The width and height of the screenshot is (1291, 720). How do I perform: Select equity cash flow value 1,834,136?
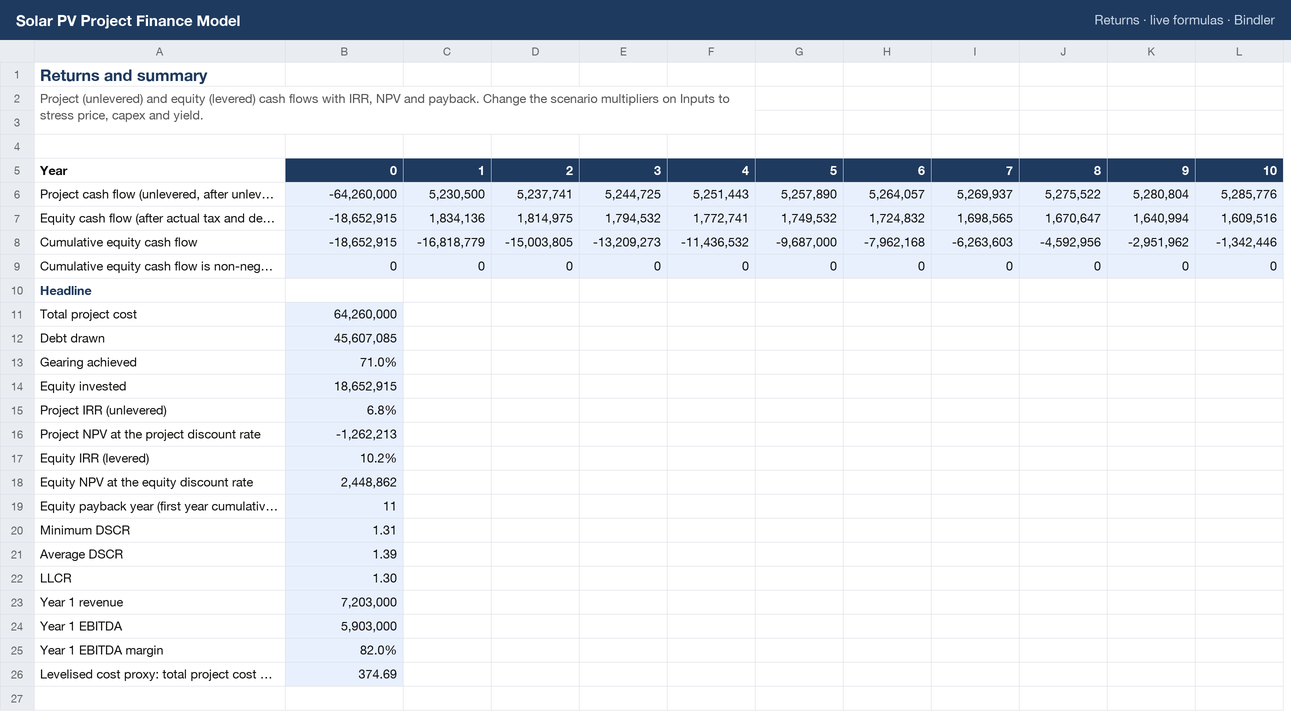[447, 218]
